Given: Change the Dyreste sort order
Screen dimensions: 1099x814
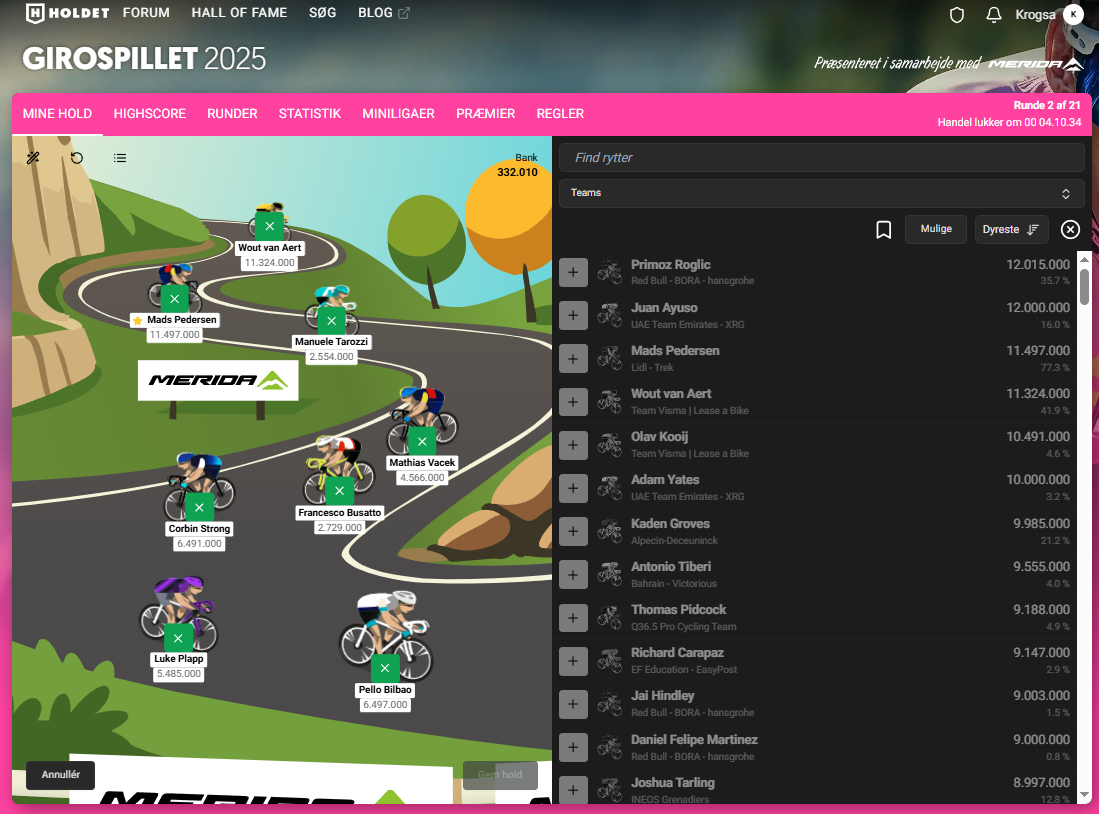Looking at the screenshot, I should coord(1011,229).
